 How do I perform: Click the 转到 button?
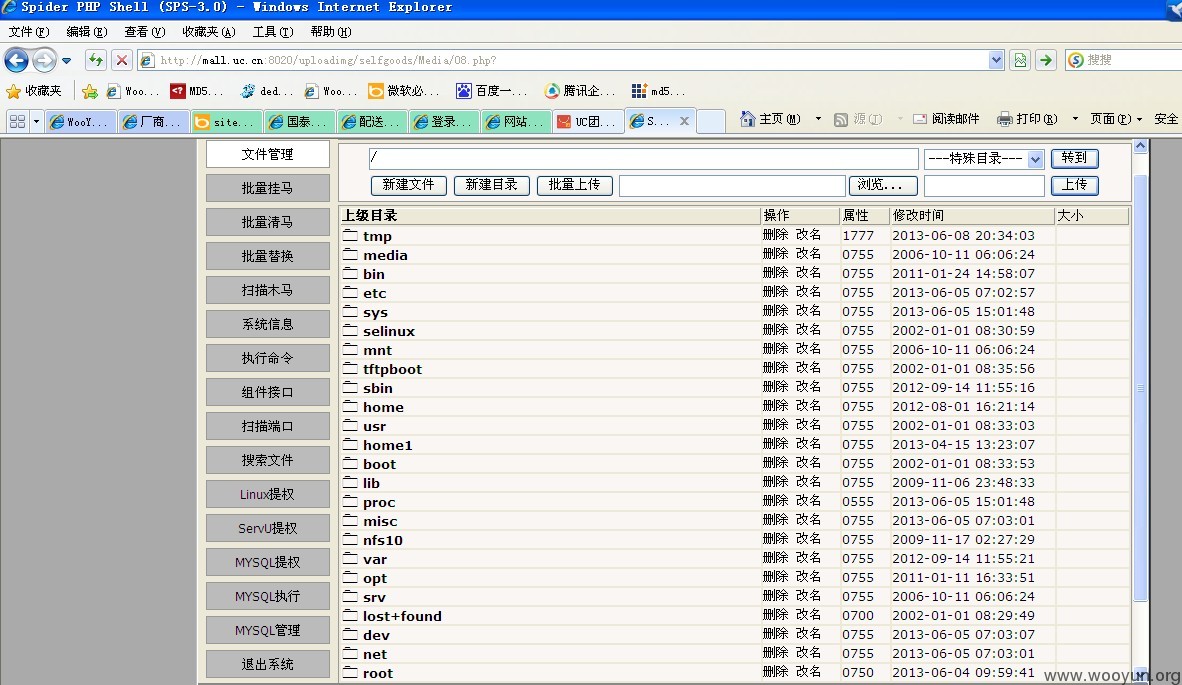click(x=1074, y=158)
